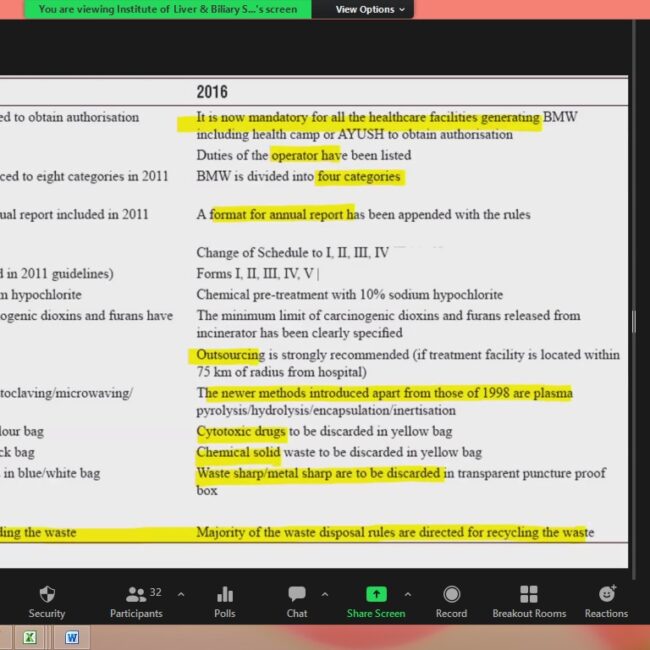The image size is (650, 650).
Task: Expand the View Options dropdown
Action: click(x=370, y=9)
